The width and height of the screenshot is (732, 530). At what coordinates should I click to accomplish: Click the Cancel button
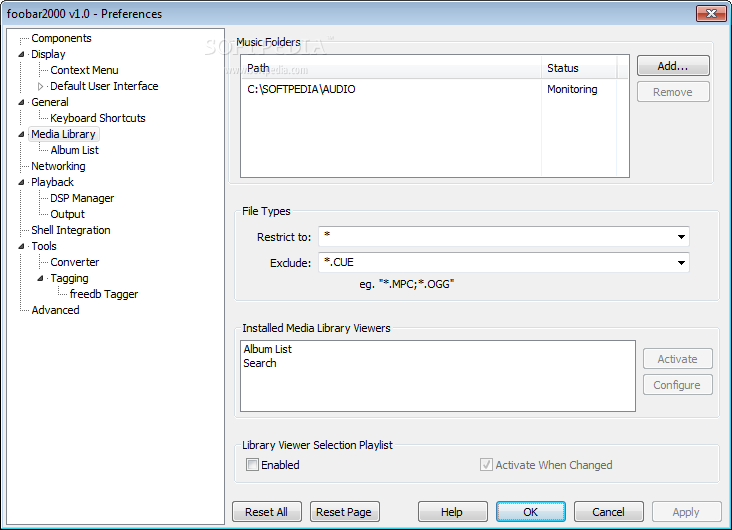coord(608,512)
